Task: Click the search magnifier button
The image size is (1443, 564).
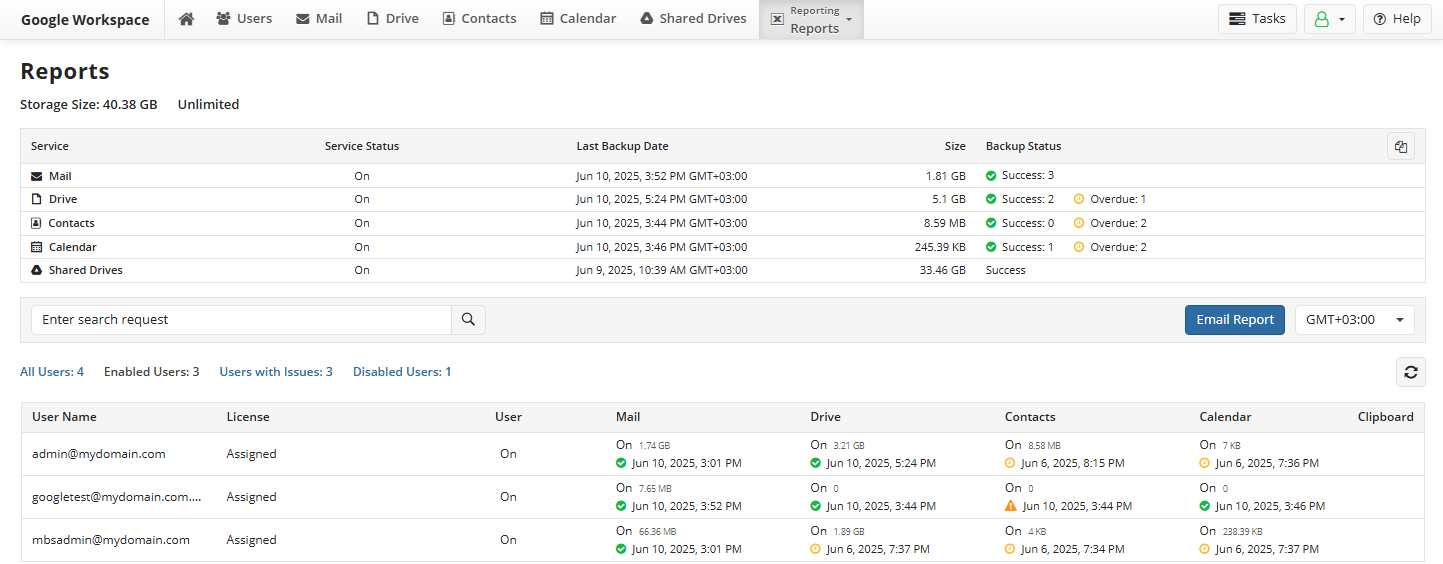Action: [468, 320]
